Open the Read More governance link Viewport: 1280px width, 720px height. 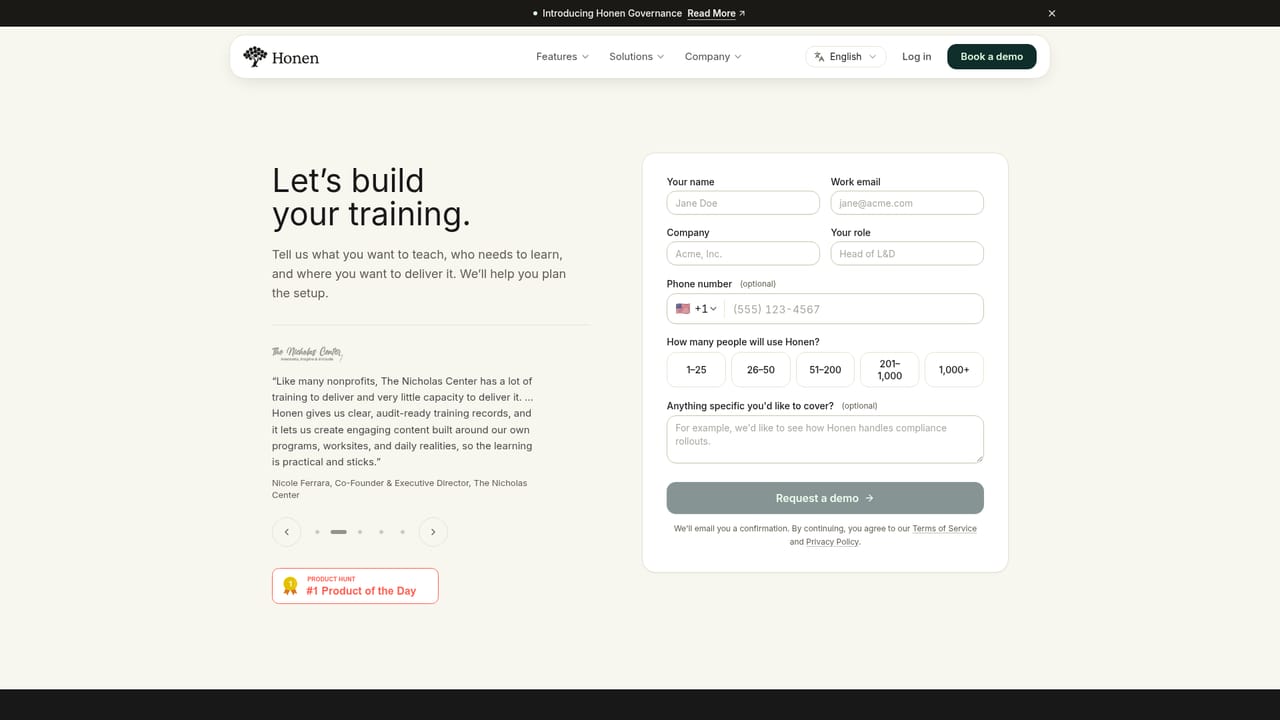(x=716, y=13)
